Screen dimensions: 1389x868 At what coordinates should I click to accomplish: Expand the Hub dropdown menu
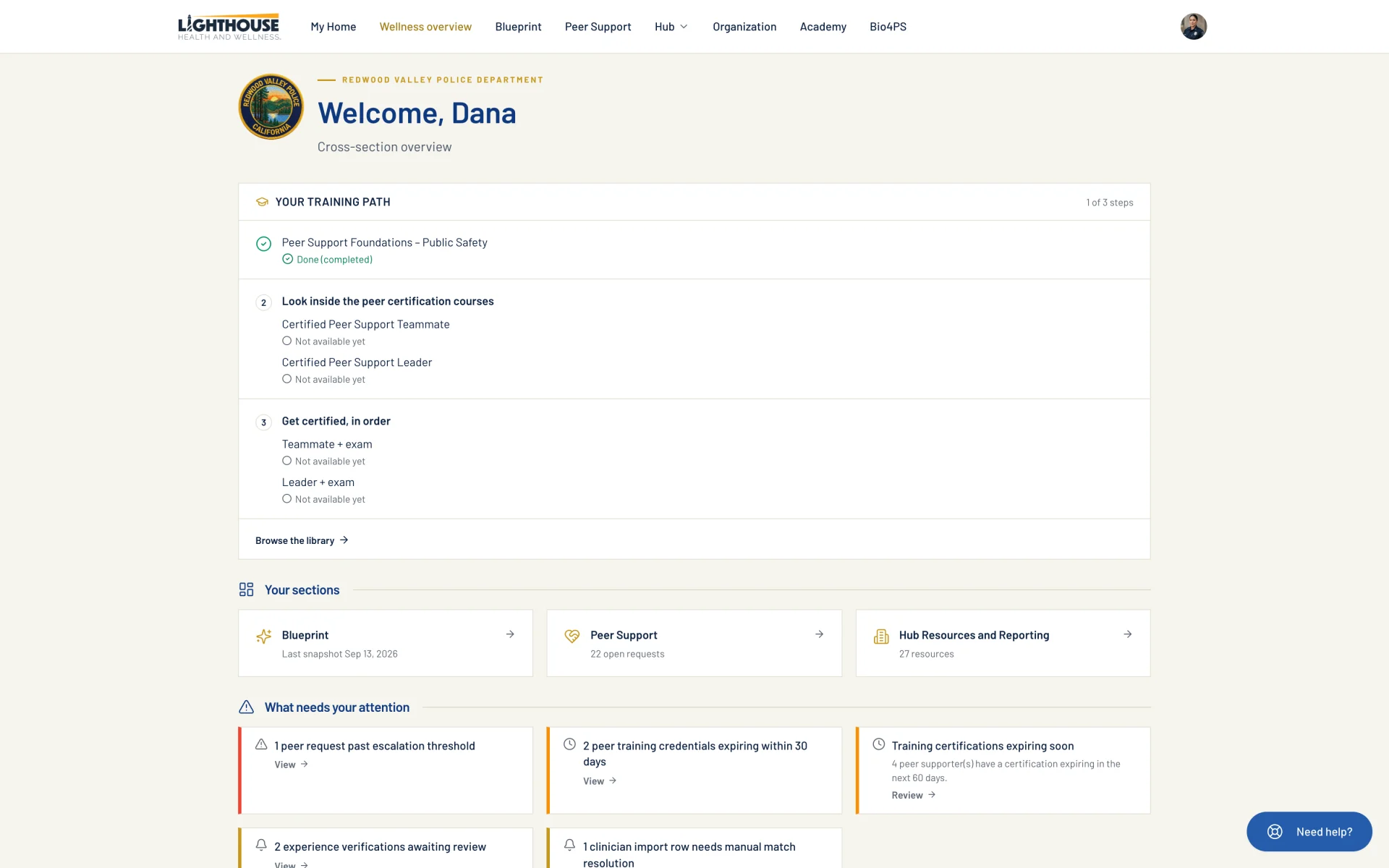pyautogui.click(x=671, y=27)
